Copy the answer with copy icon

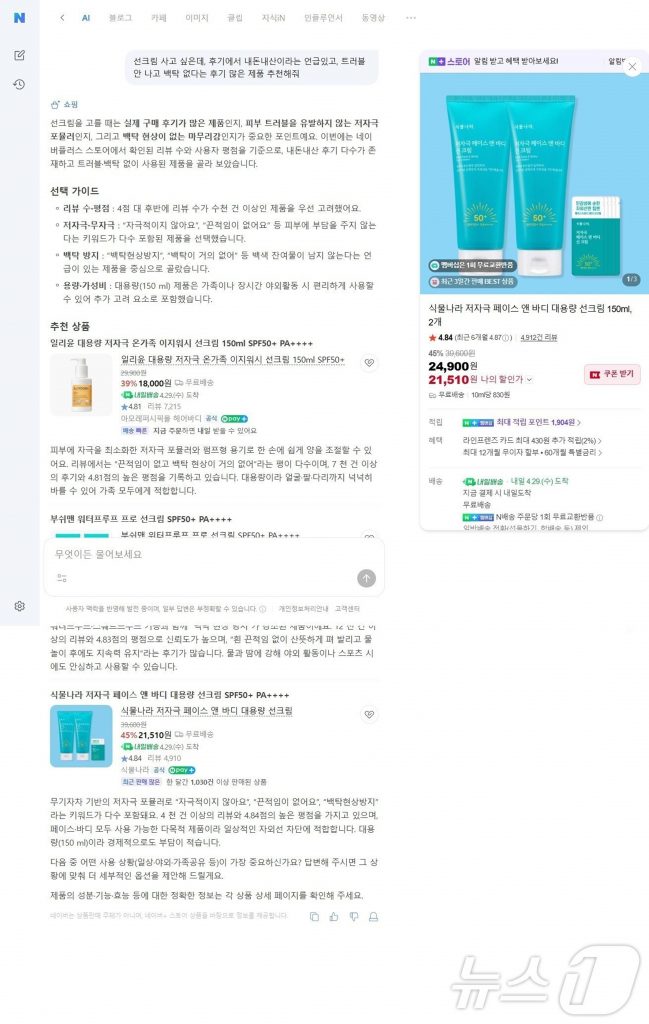pyautogui.click(x=314, y=917)
